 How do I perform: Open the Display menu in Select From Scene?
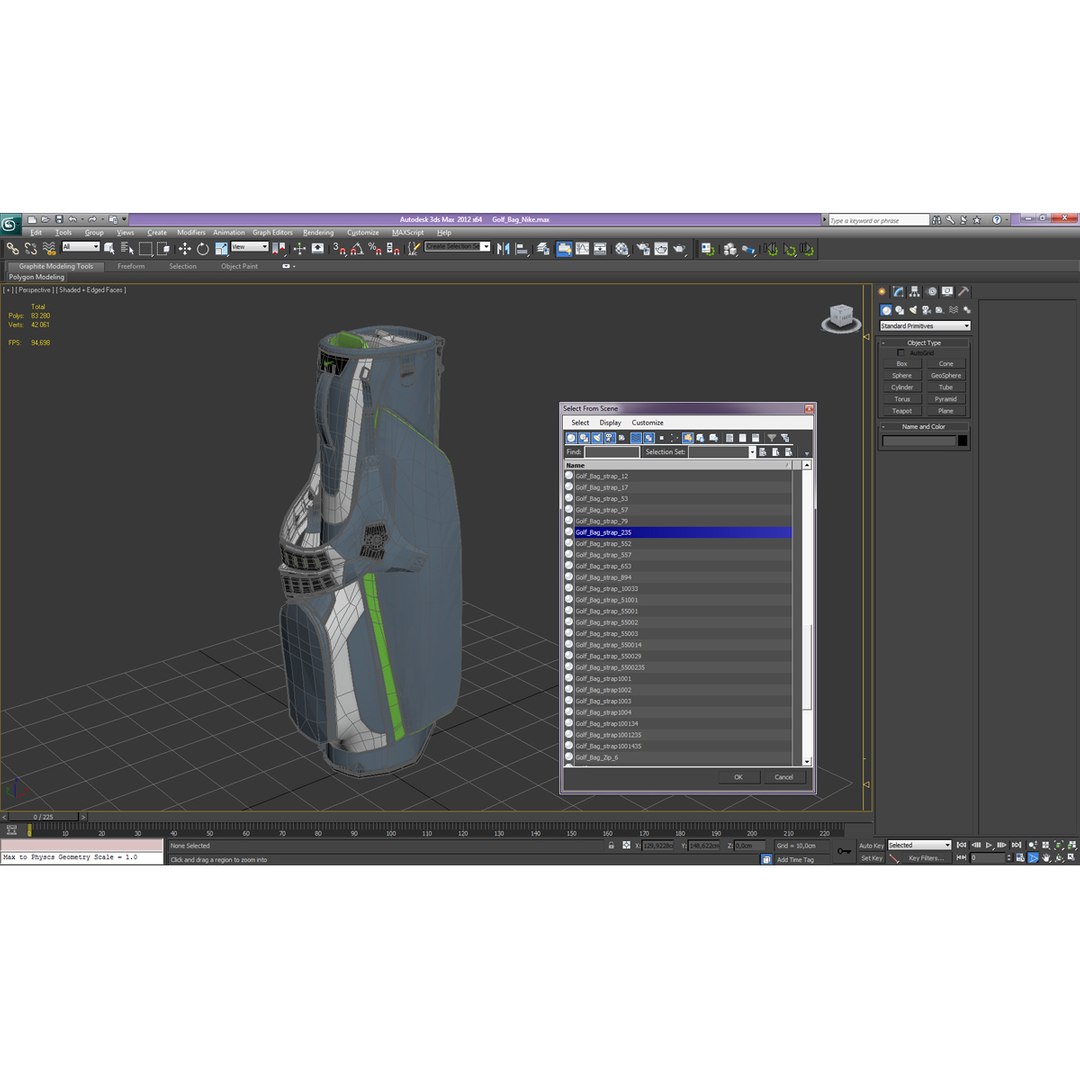point(610,423)
